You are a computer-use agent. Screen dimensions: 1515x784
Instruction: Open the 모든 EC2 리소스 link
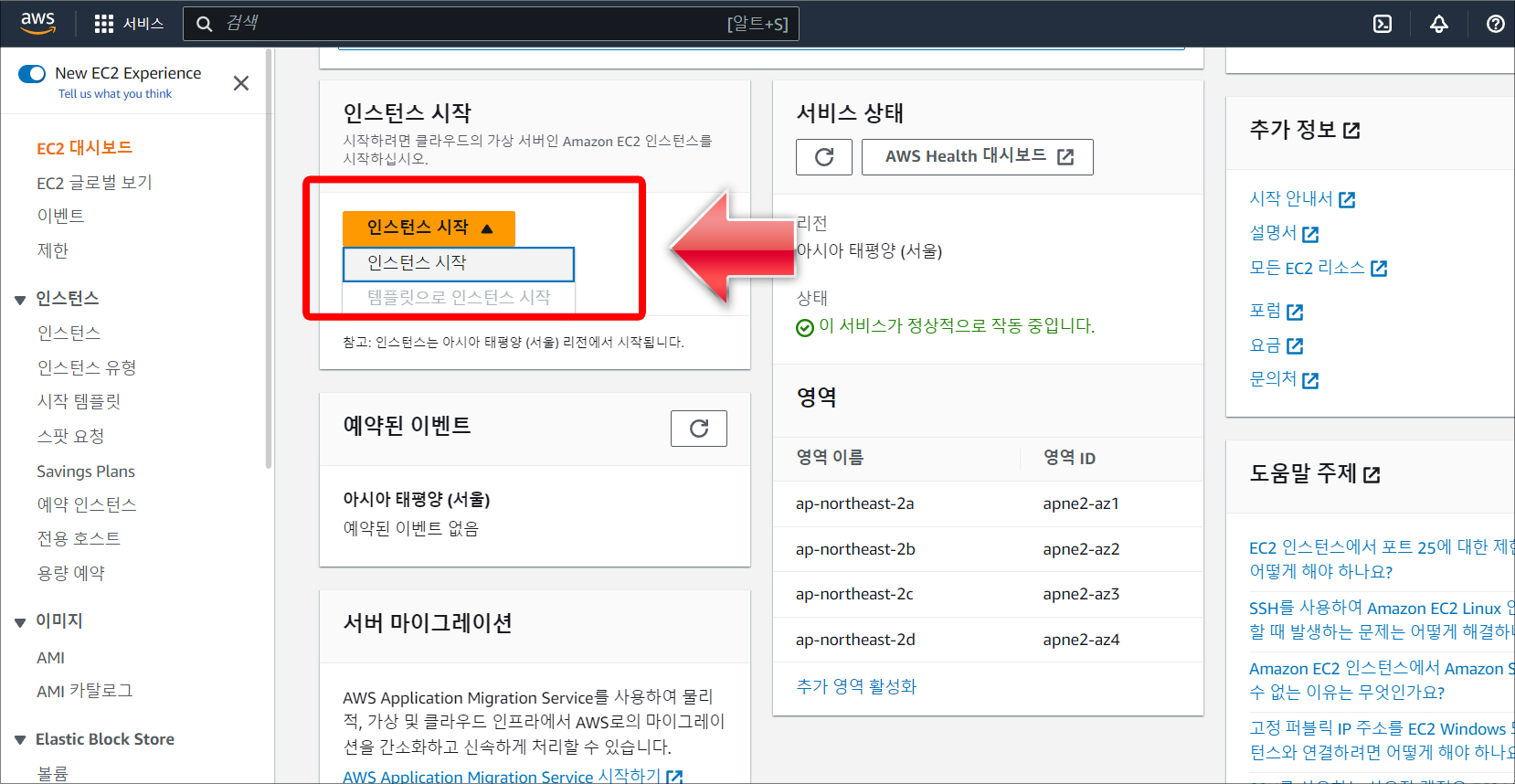point(1318,268)
